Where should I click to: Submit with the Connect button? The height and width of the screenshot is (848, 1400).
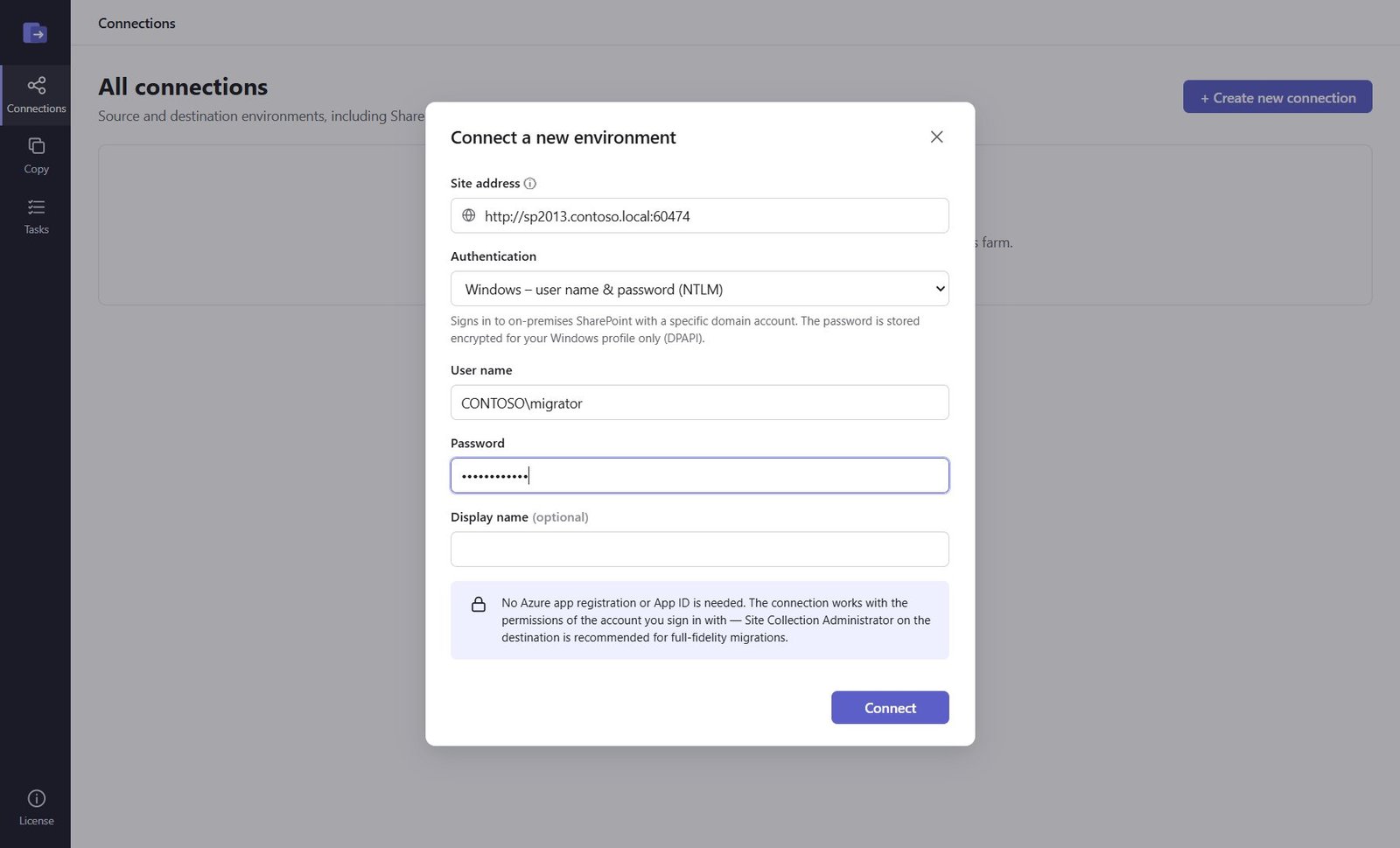[890, 707]
